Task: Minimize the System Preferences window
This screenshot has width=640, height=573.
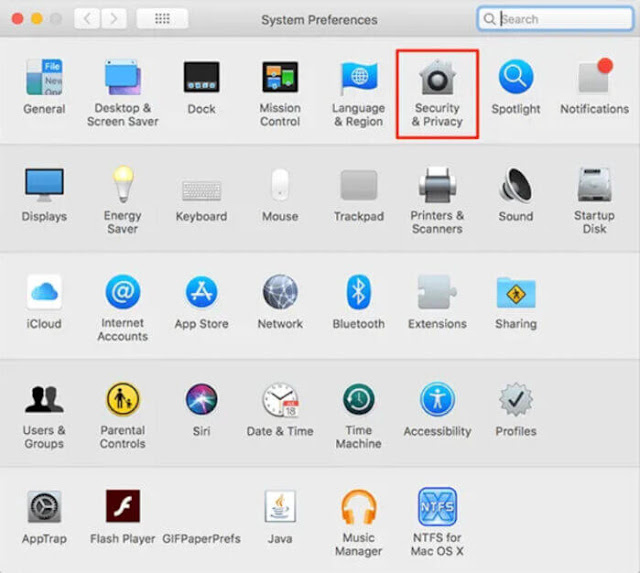Action: [x=37, y=19]
